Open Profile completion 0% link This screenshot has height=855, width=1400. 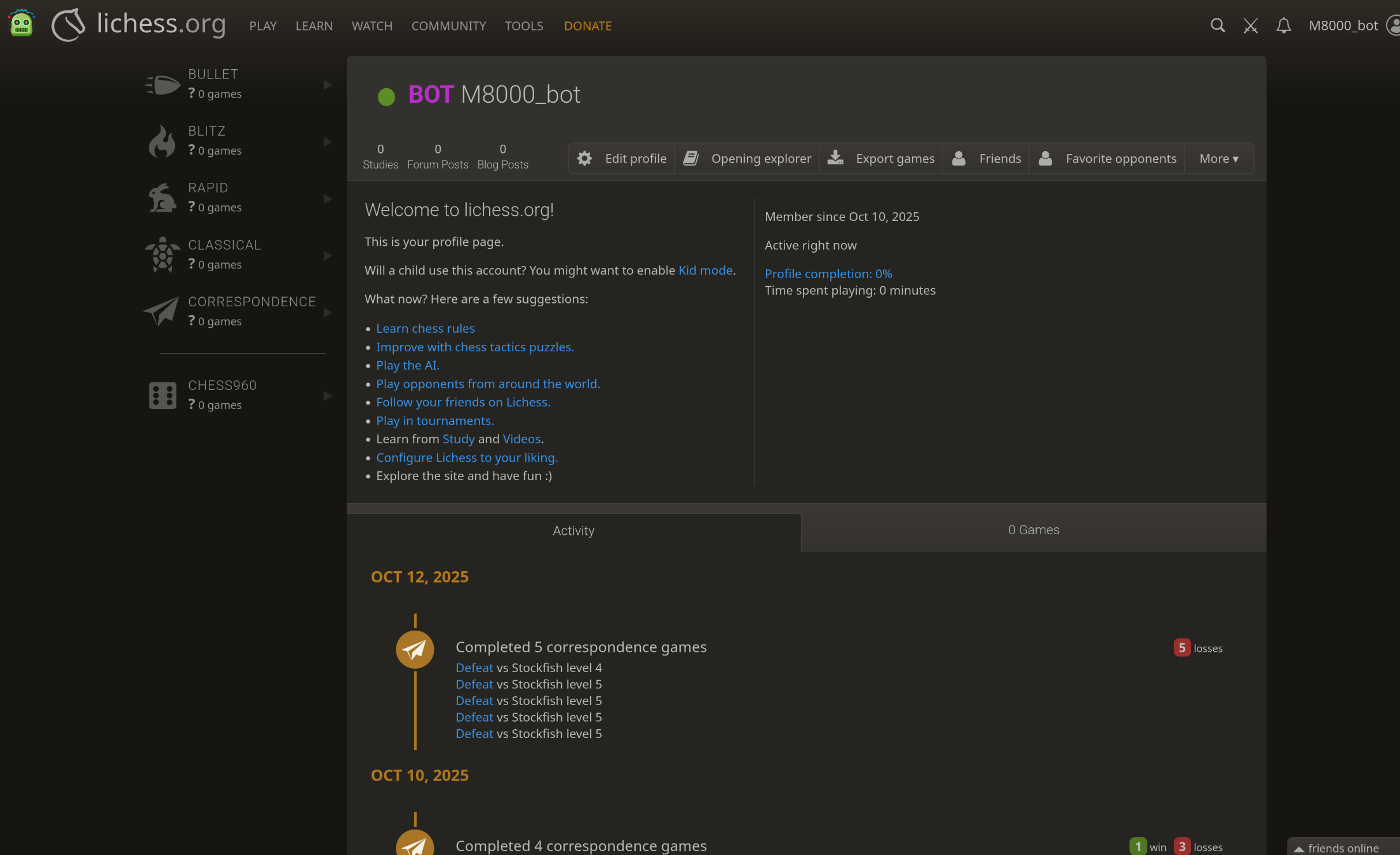[828, 273]
